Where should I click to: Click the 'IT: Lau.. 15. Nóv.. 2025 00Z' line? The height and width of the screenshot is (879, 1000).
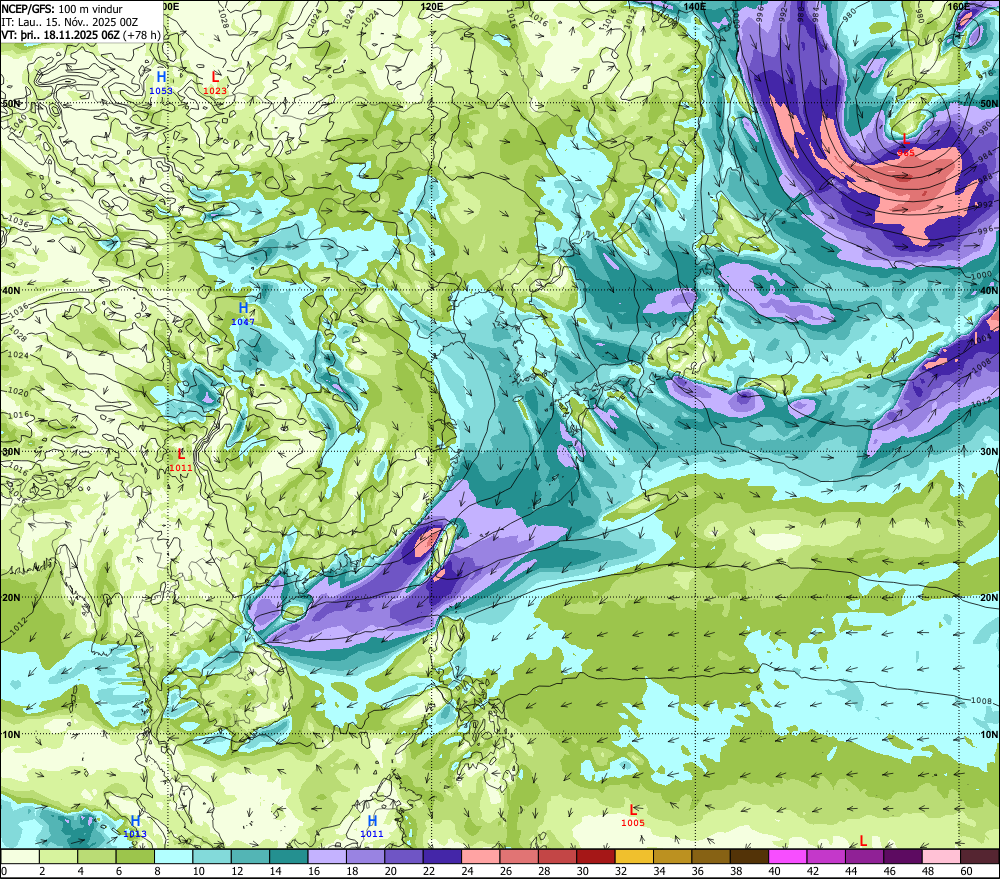pos(70,22)
